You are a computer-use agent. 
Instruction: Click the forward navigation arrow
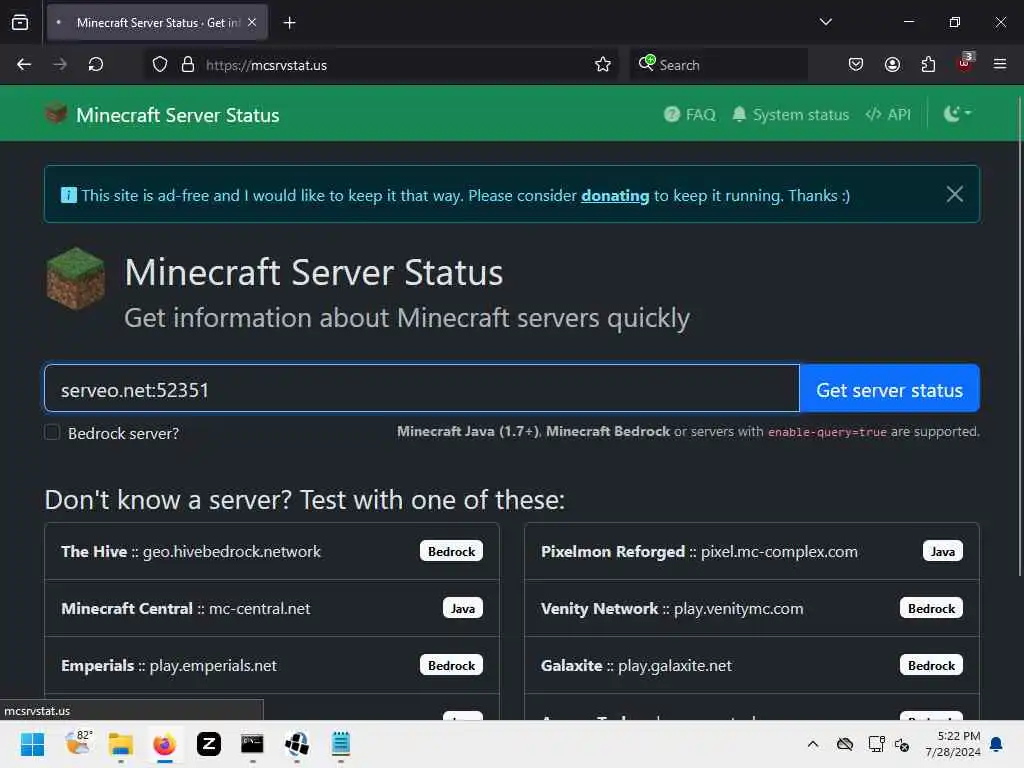tap(60, 65)
